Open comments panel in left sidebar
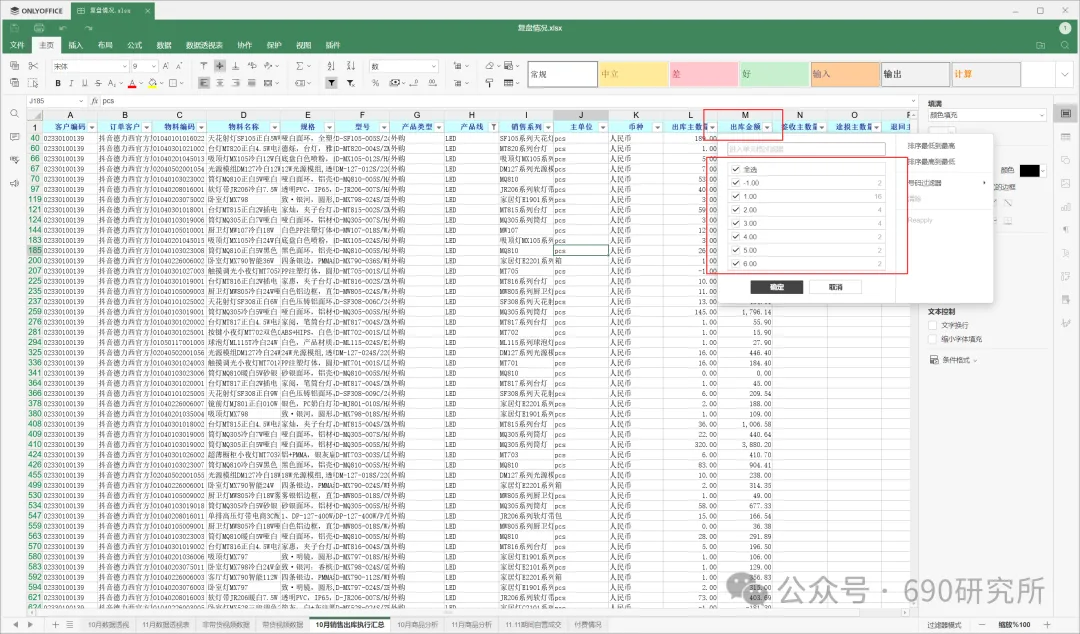1080x634 pixels. 14,137
